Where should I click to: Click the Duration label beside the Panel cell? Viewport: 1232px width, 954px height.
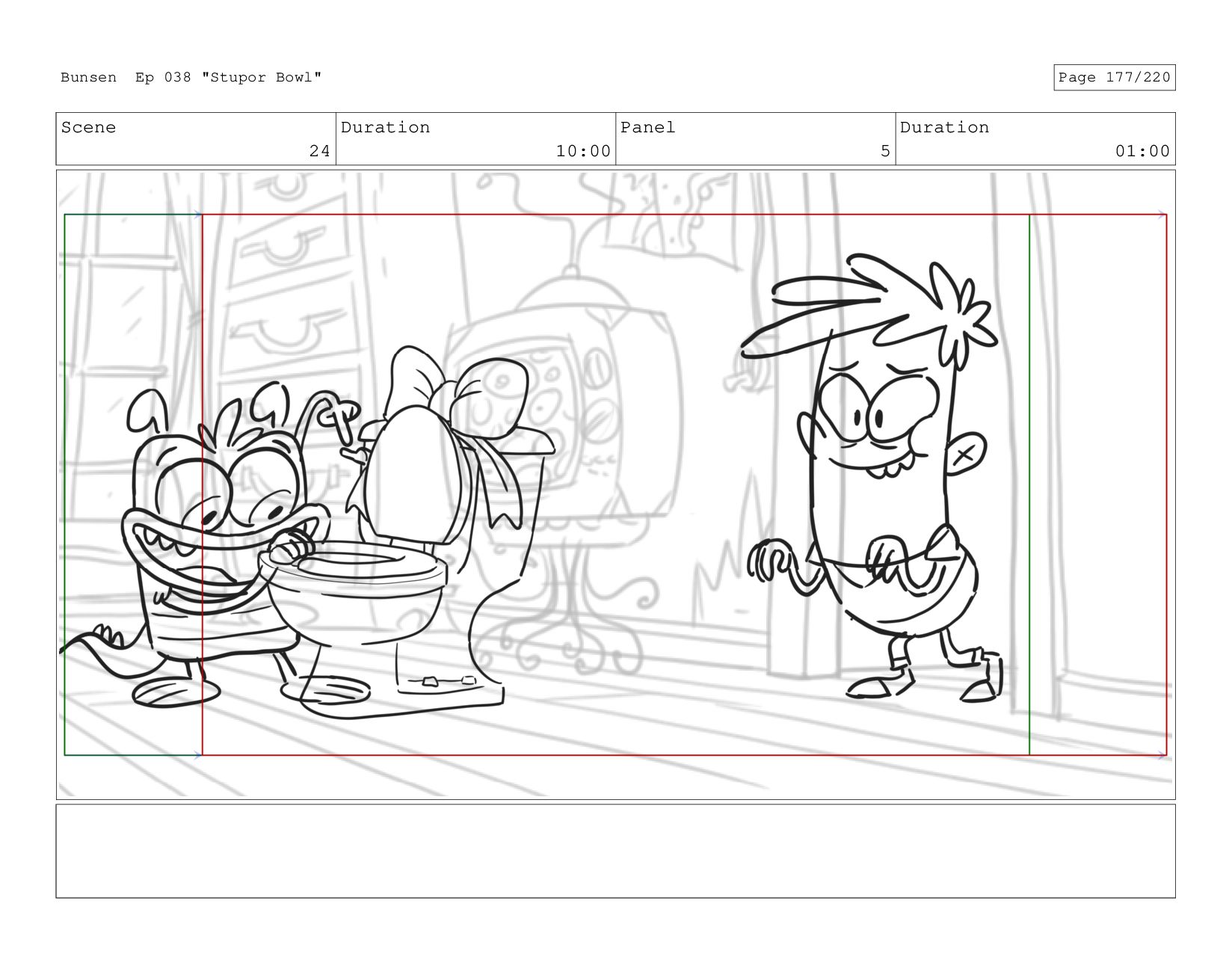[x=944, y=128]
